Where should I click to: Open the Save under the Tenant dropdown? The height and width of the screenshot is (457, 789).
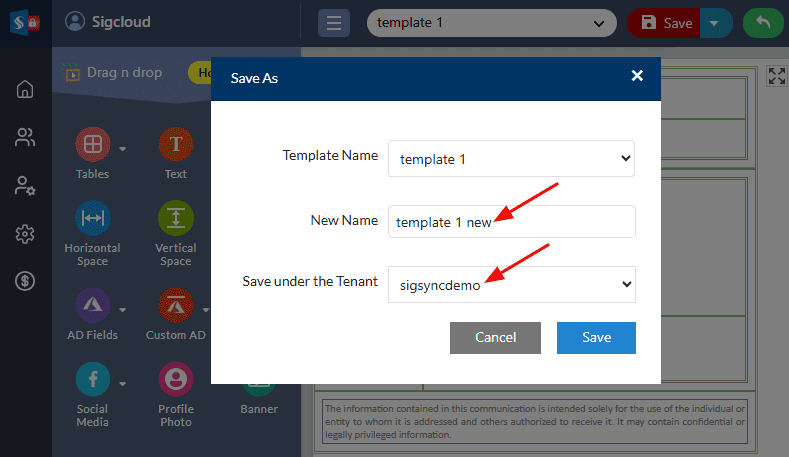click(512, 284)
